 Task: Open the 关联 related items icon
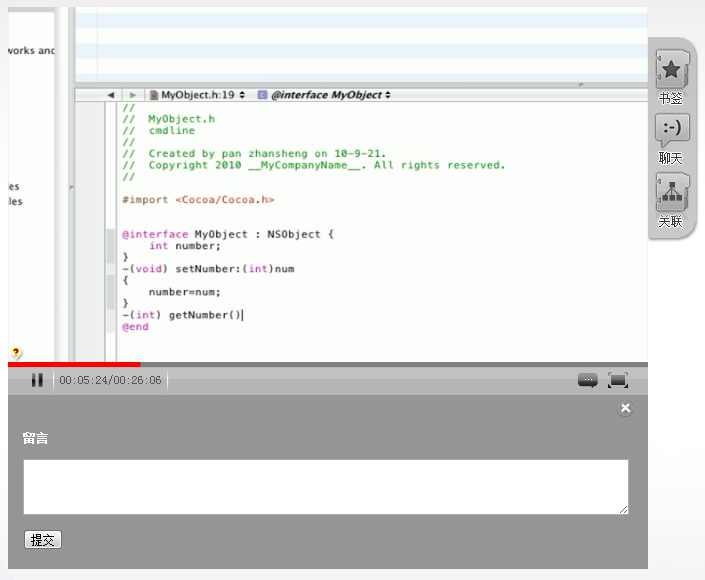click(x=671, y=192)
